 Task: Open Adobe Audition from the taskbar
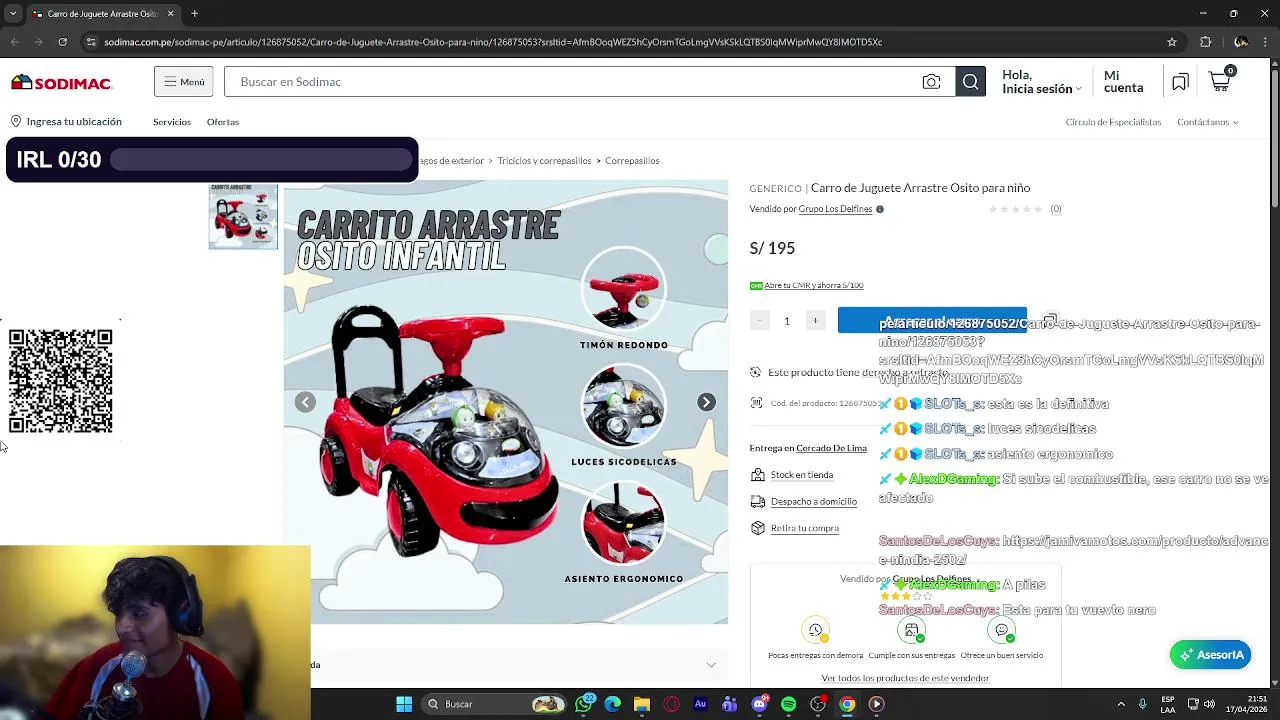(x=700, y=704)
